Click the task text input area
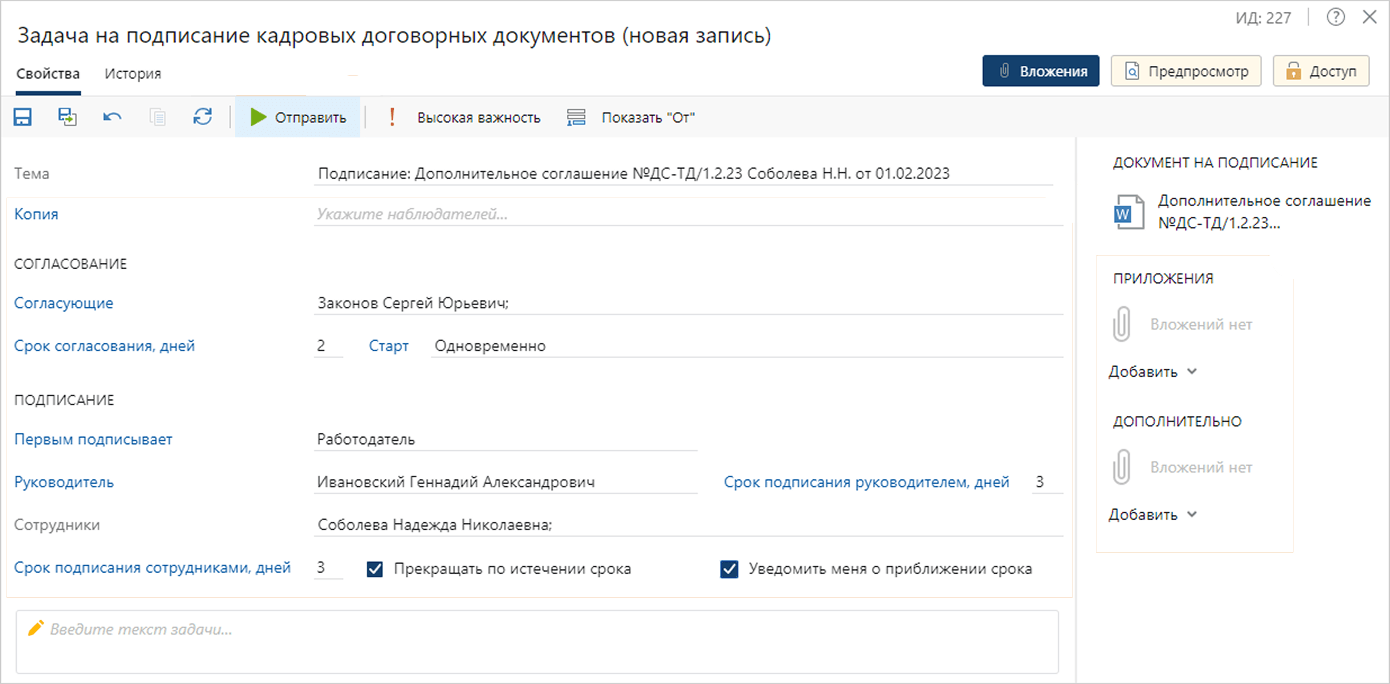This screenshot has width=1390, height=684. (537, 641)
